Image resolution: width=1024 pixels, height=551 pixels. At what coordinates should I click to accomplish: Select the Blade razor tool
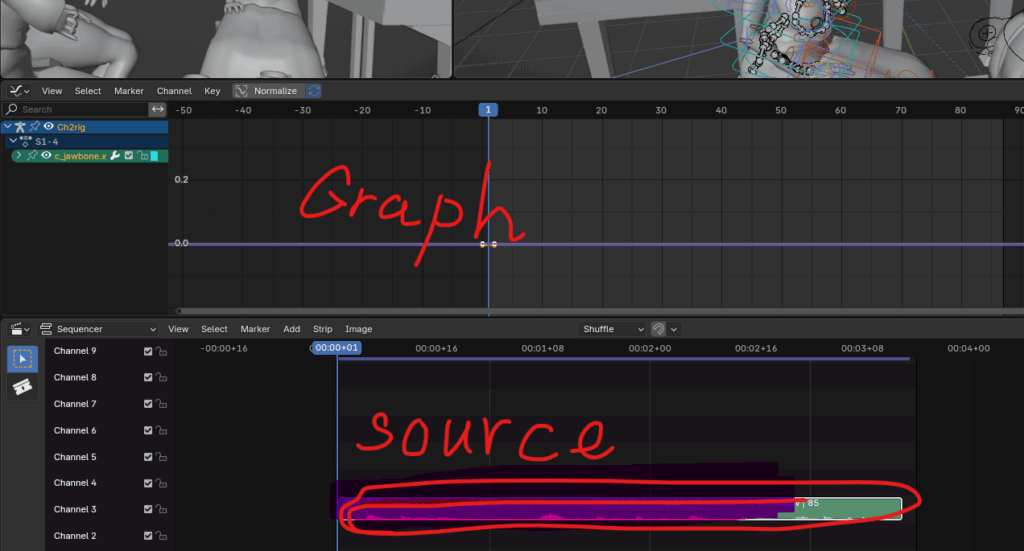[x=22, y=387]
